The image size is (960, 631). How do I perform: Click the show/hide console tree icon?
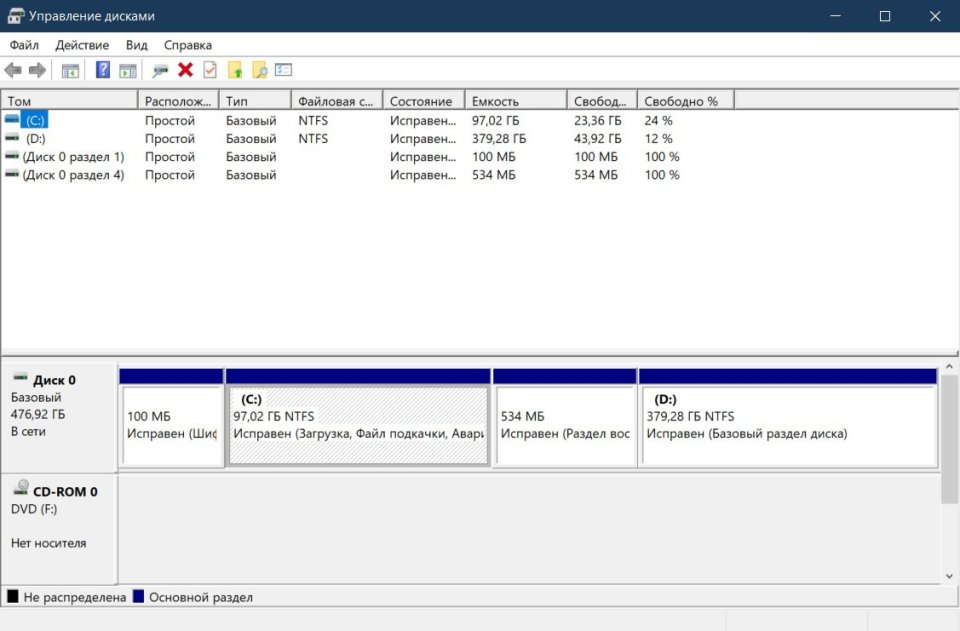coord(70,70)
